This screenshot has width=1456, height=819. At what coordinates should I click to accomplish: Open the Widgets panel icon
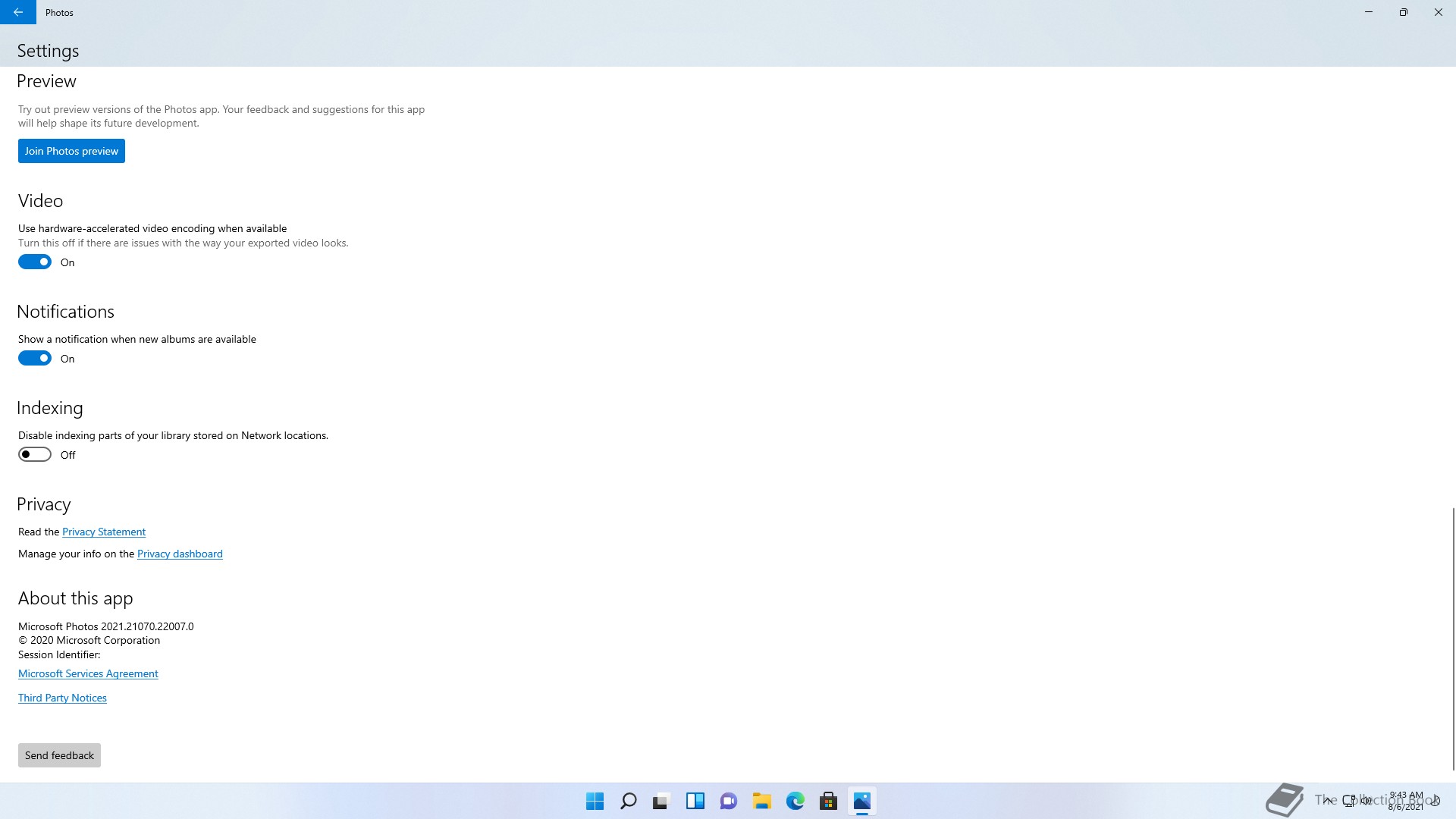coord(695,801)
